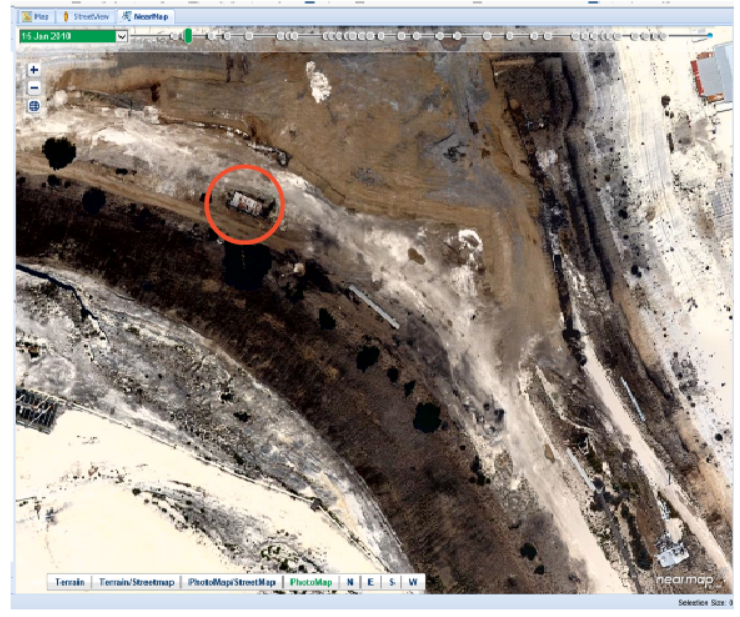
Task: Click the green date slider handle
Action: [188, 36]
